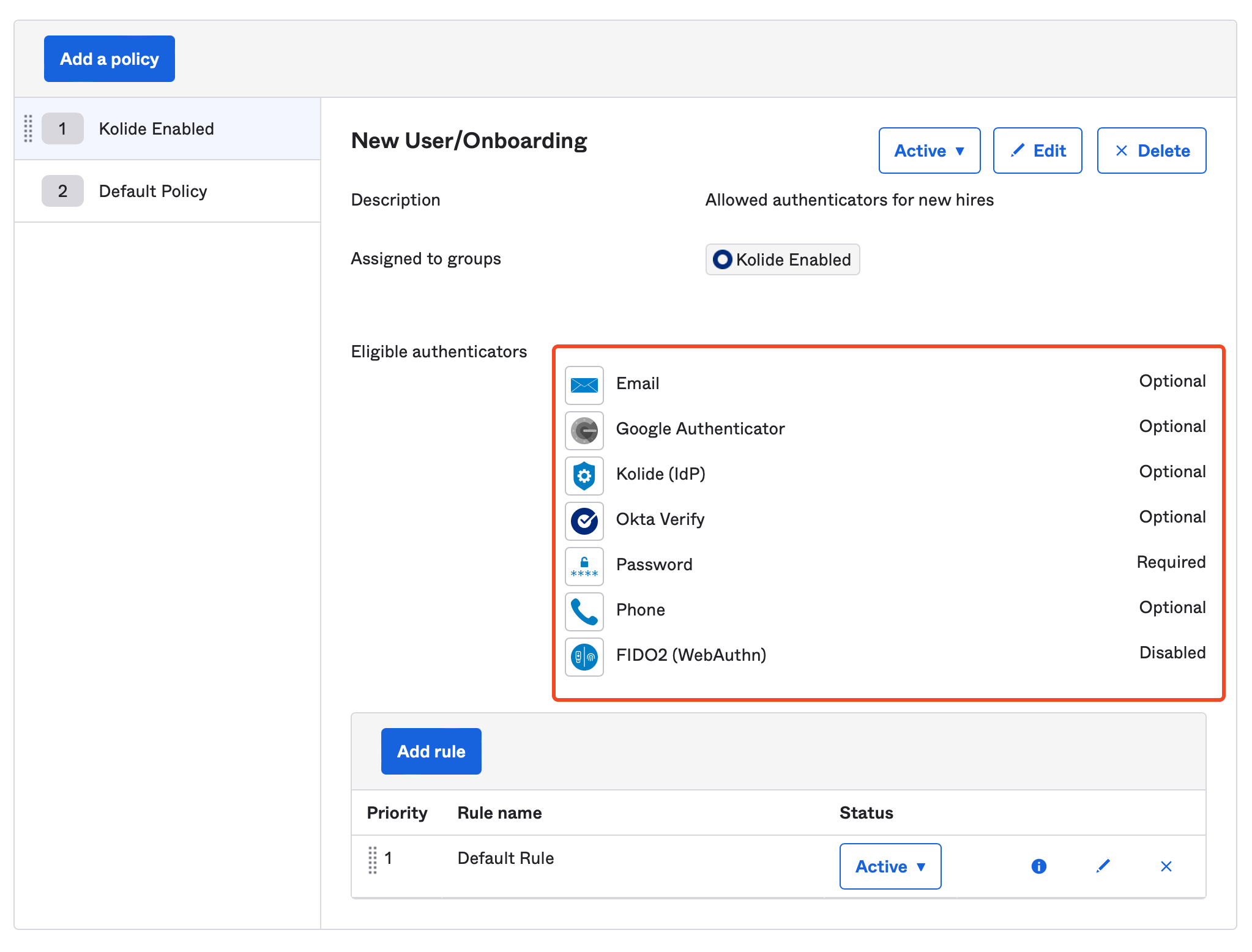
Task: Click the Phone authenticator label
Action: click(x=641, y=610)
